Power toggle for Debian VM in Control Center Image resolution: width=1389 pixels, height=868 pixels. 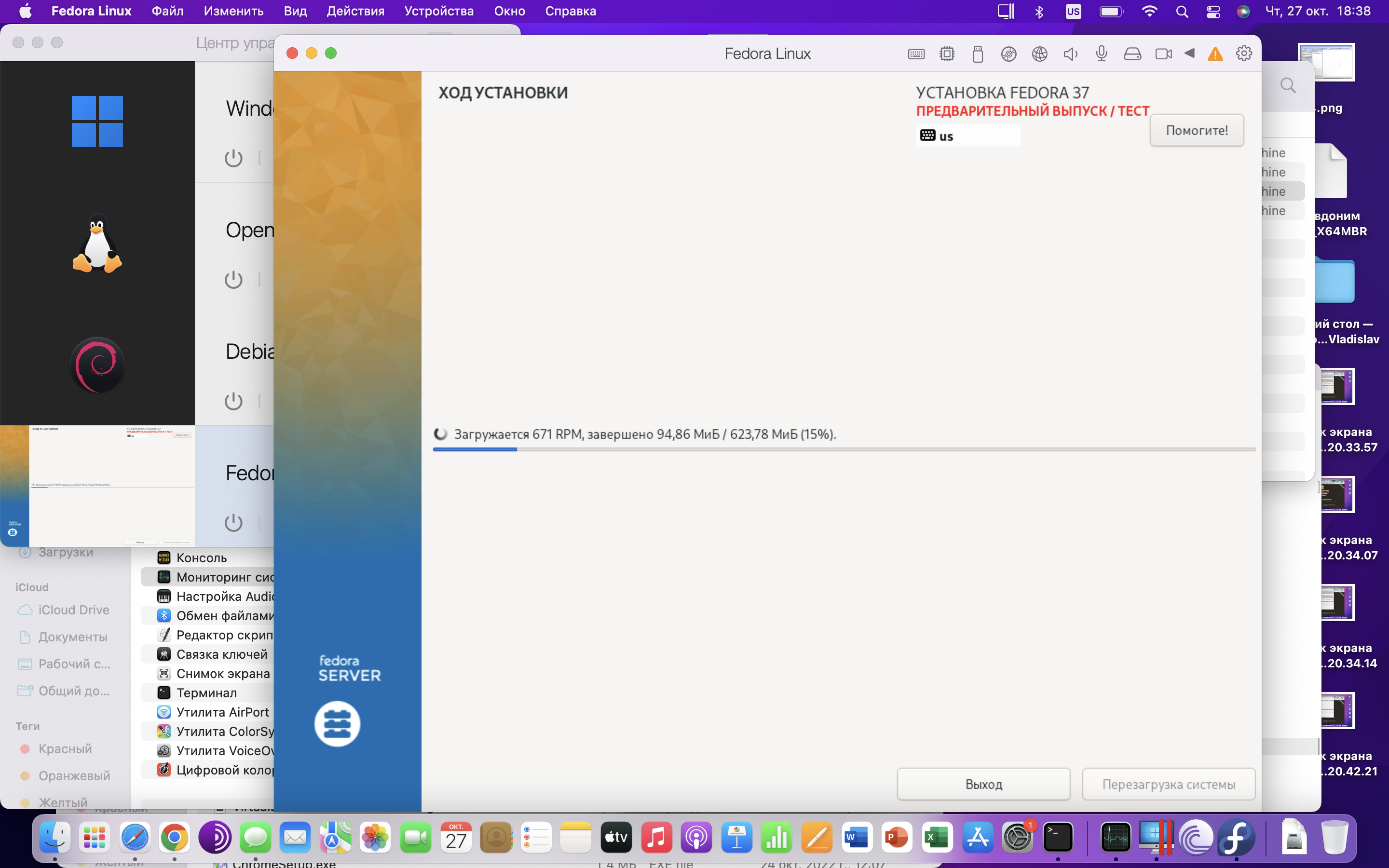click(233, 401)
